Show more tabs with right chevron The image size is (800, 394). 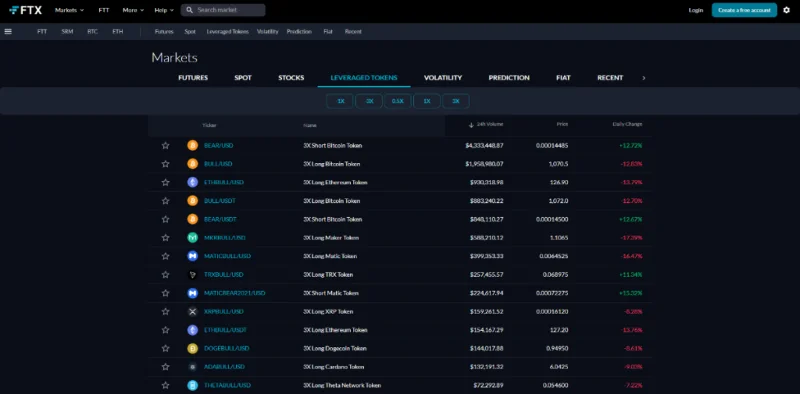(643, 78)
